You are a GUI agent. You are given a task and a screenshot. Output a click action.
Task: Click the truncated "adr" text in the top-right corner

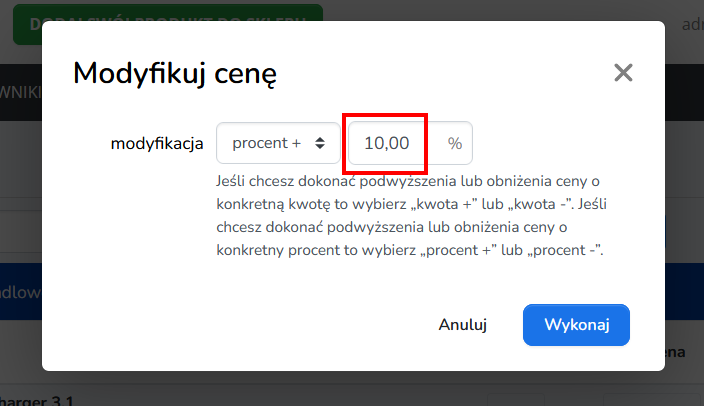[x=692, y=24]
